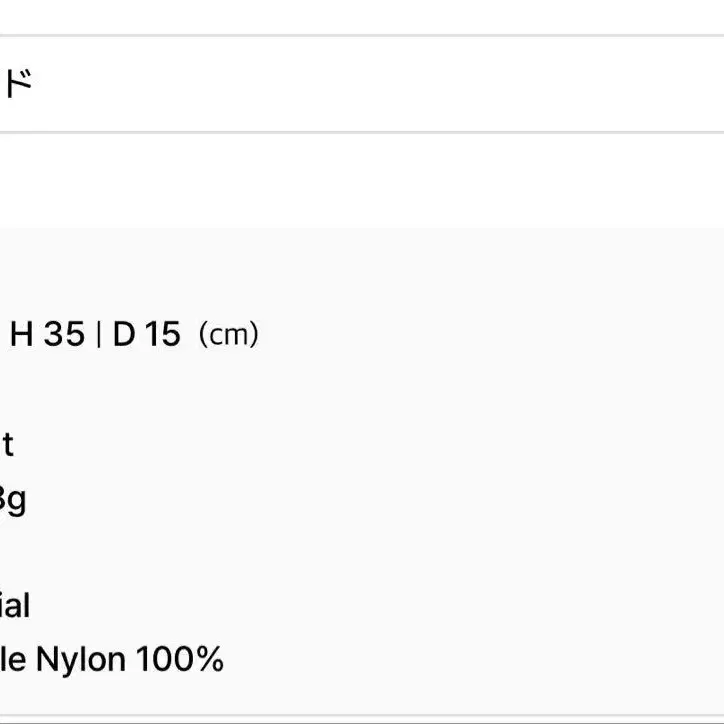The image size is (724, 724).
Task: Click the separator between H 35 and D 15
Action: [x=98, y=334]
